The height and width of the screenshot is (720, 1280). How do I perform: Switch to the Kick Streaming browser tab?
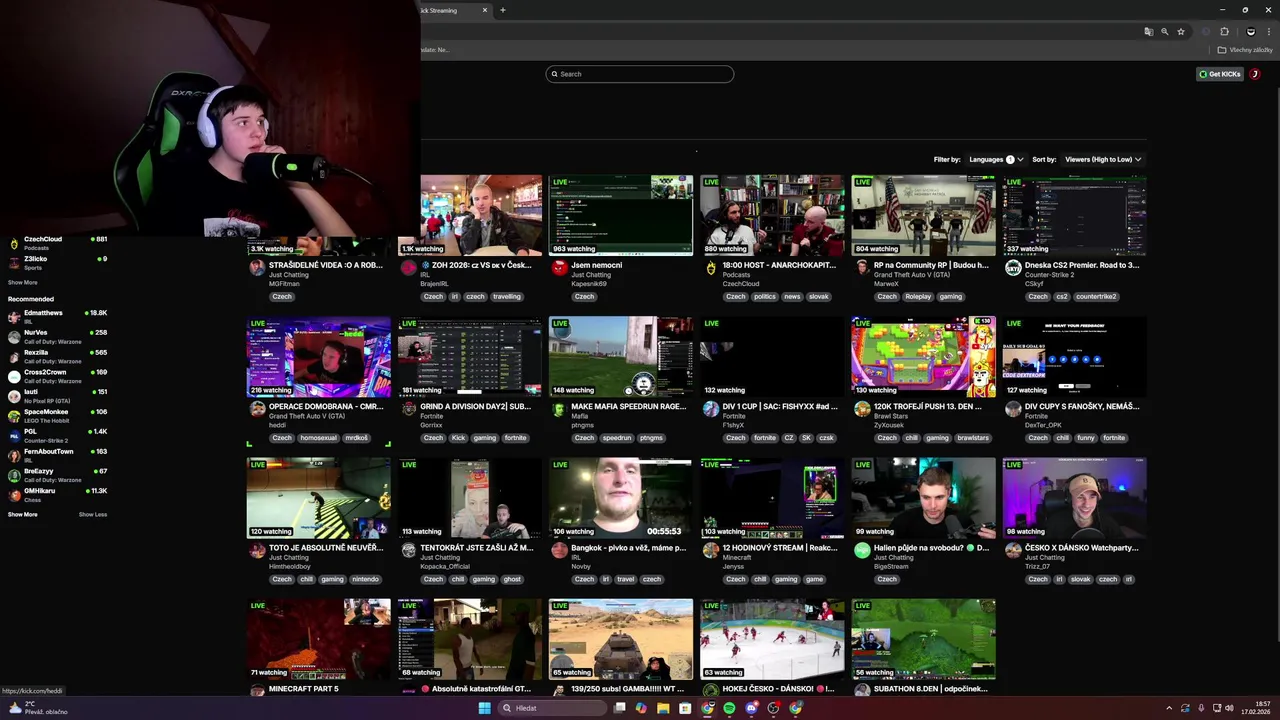(x=450, y=10)
